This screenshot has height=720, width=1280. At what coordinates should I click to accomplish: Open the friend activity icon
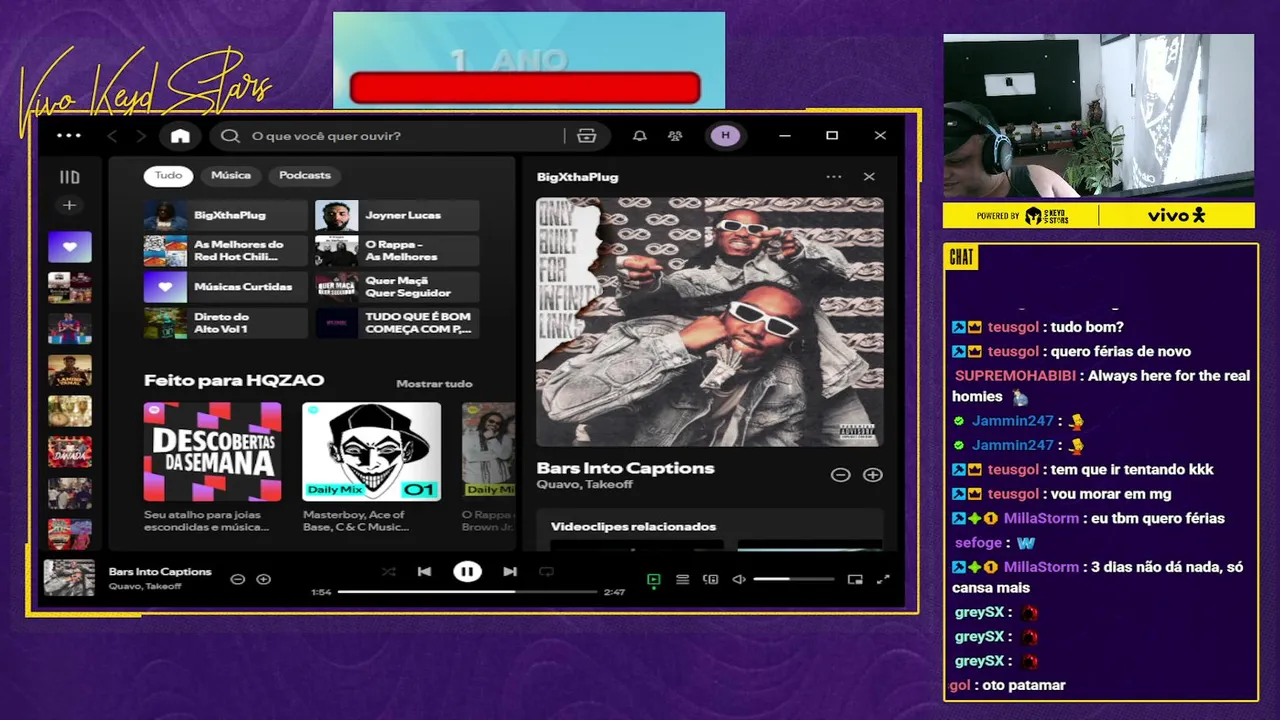pyautogui.click(x=675, y=136)
